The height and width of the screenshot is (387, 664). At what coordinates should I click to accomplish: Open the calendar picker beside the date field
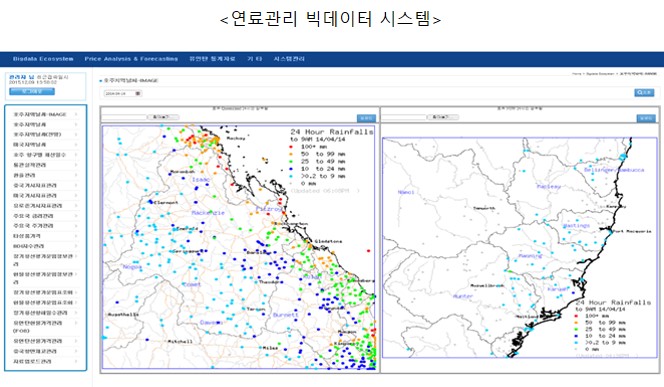(138, 94)
